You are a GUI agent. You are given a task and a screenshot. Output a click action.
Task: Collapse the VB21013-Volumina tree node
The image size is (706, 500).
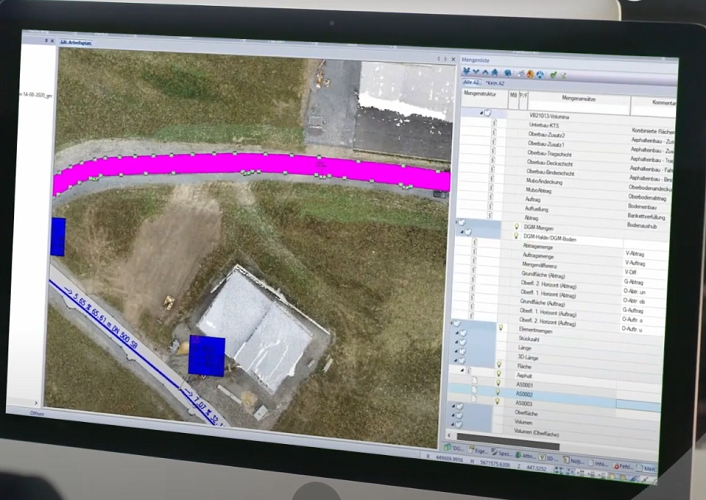[481, 113]
